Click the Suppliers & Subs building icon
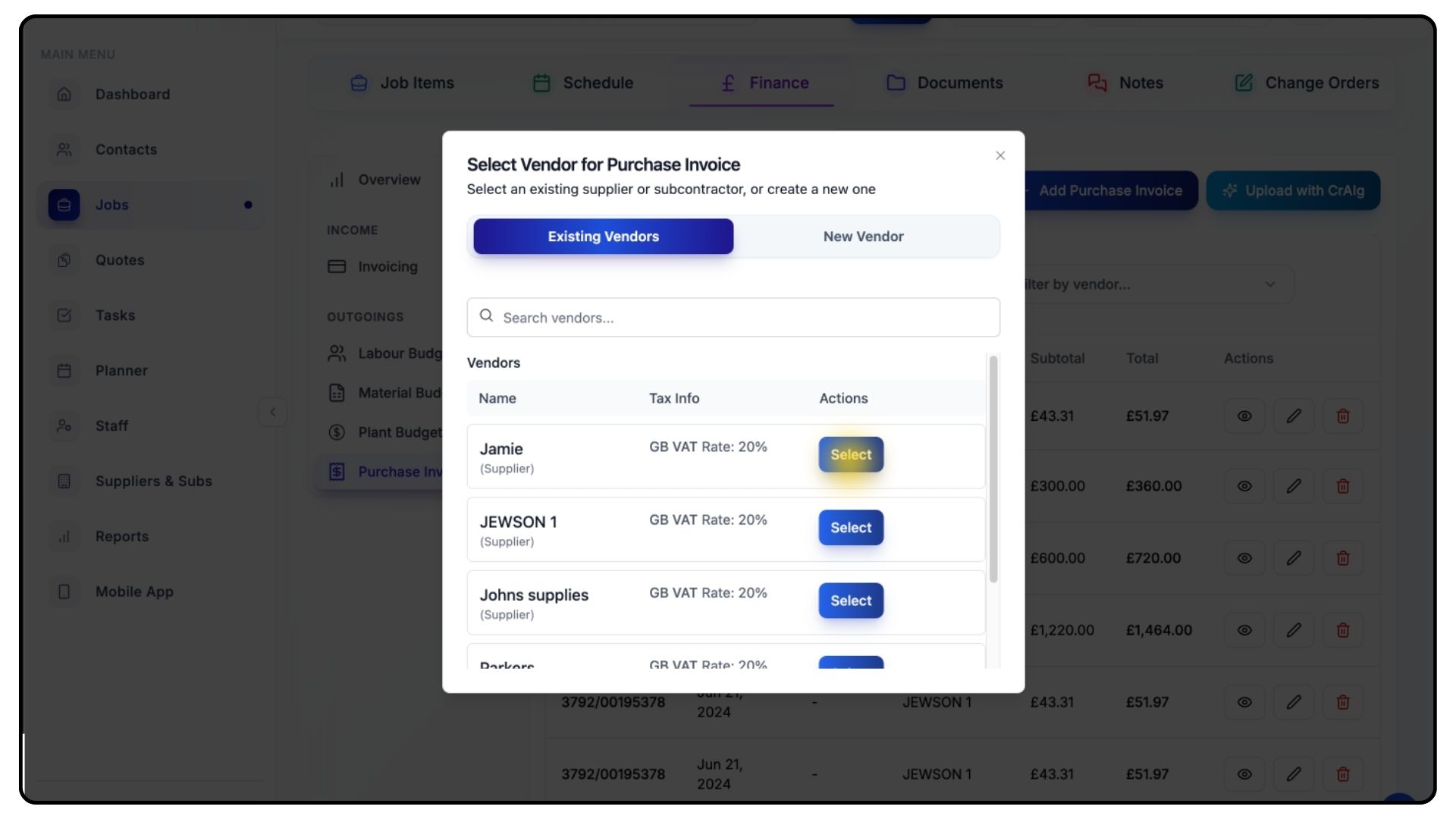 coord(64,482)
